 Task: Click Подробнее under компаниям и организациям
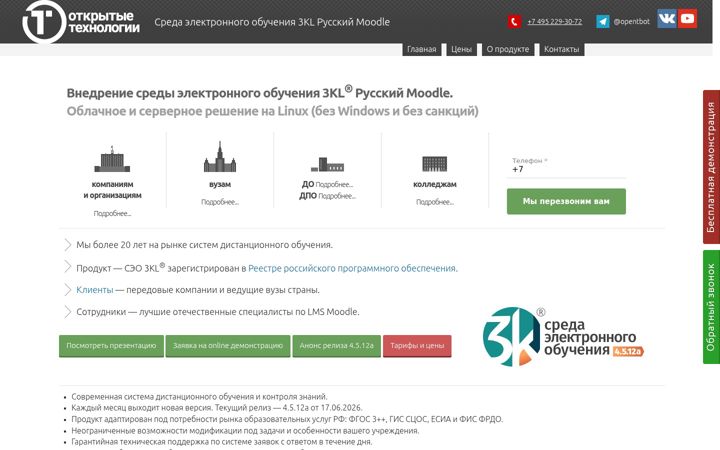pos(112,214)
